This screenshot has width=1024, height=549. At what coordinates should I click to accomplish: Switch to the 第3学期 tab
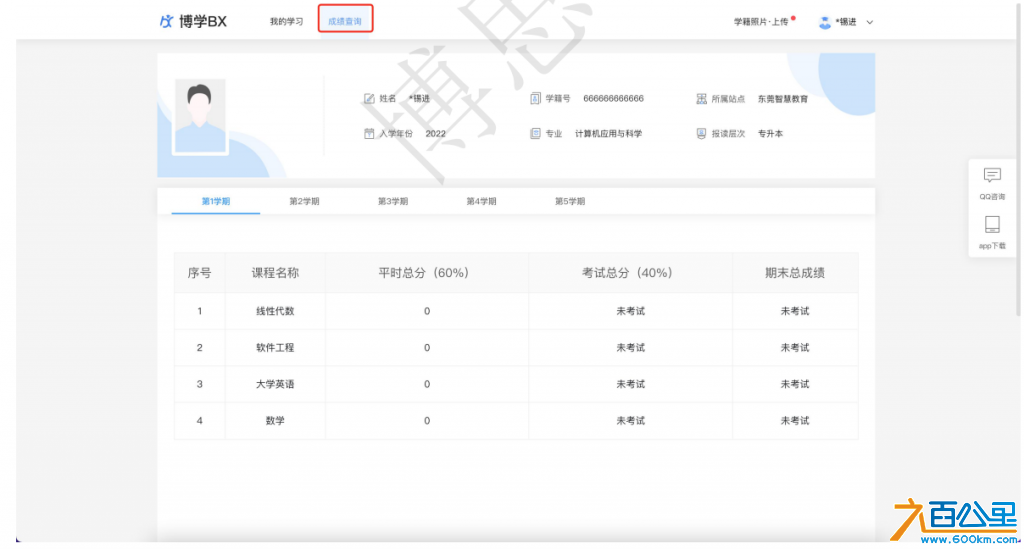[x=392, y=201]
